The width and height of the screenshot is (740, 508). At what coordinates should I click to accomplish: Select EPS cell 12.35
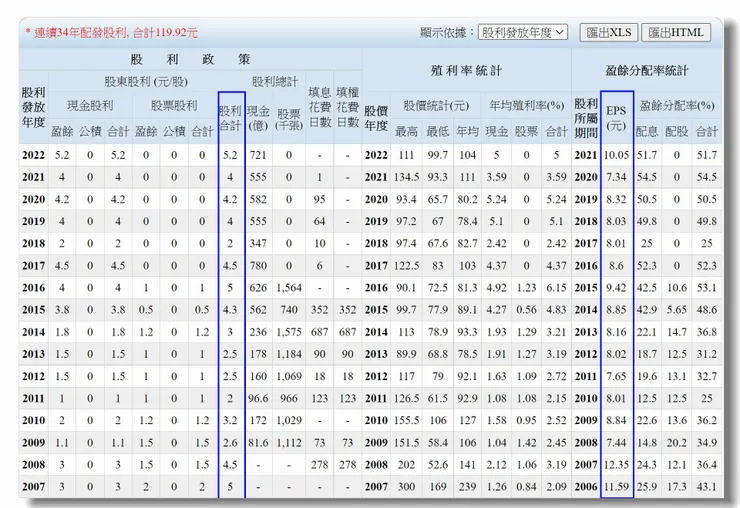(616, 465)
